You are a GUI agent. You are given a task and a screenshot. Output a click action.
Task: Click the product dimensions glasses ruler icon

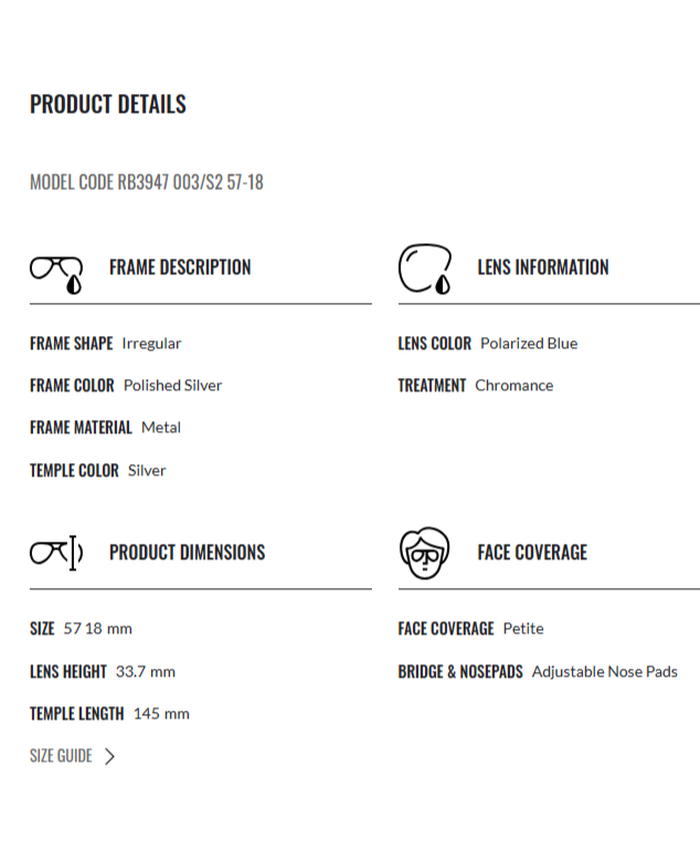[56, 553]
